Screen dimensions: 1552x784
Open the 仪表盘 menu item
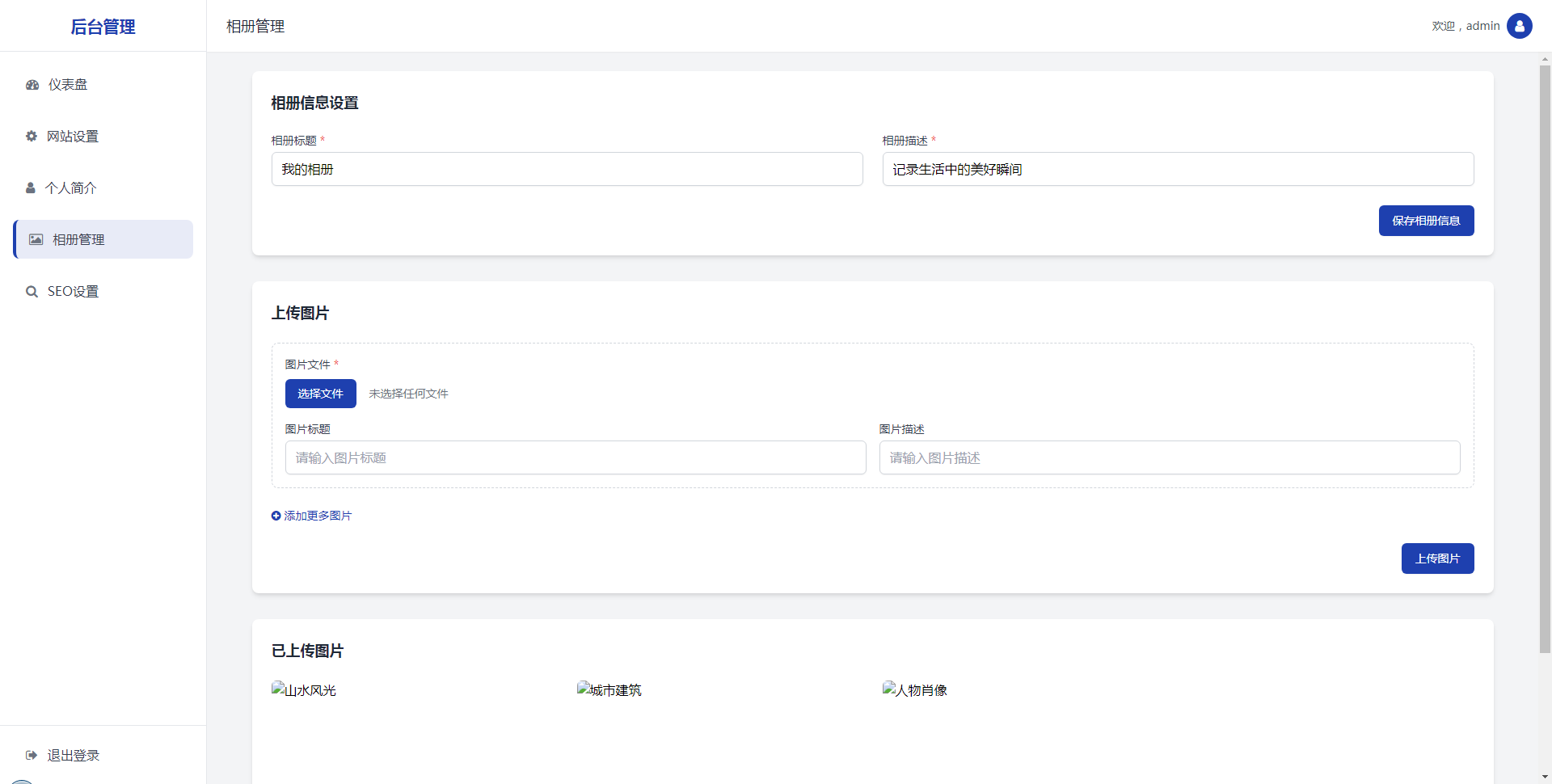[x=68, y=85]
